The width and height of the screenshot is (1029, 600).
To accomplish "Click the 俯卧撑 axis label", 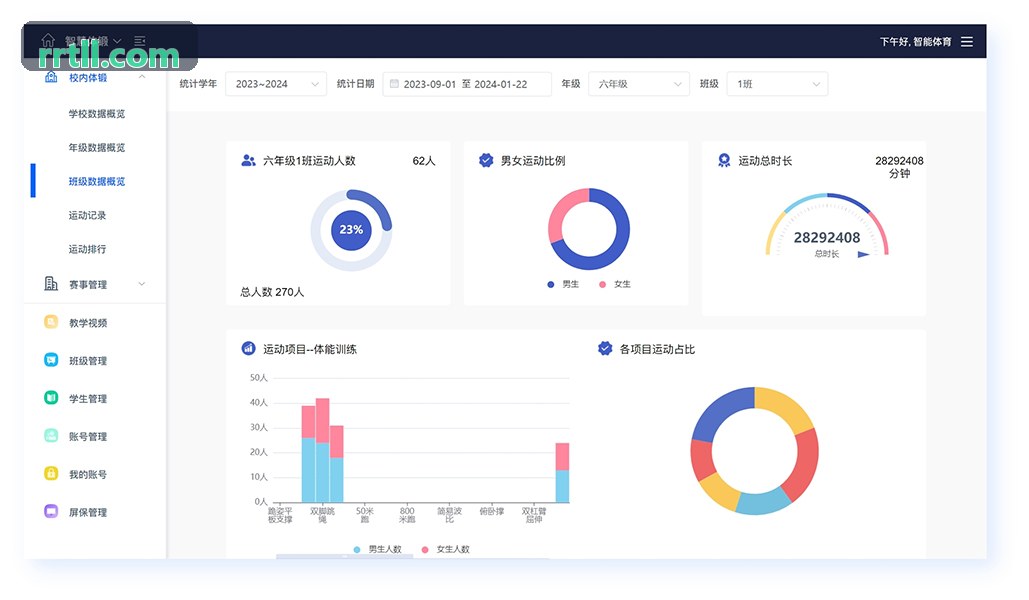I will [x=492, y=511].
